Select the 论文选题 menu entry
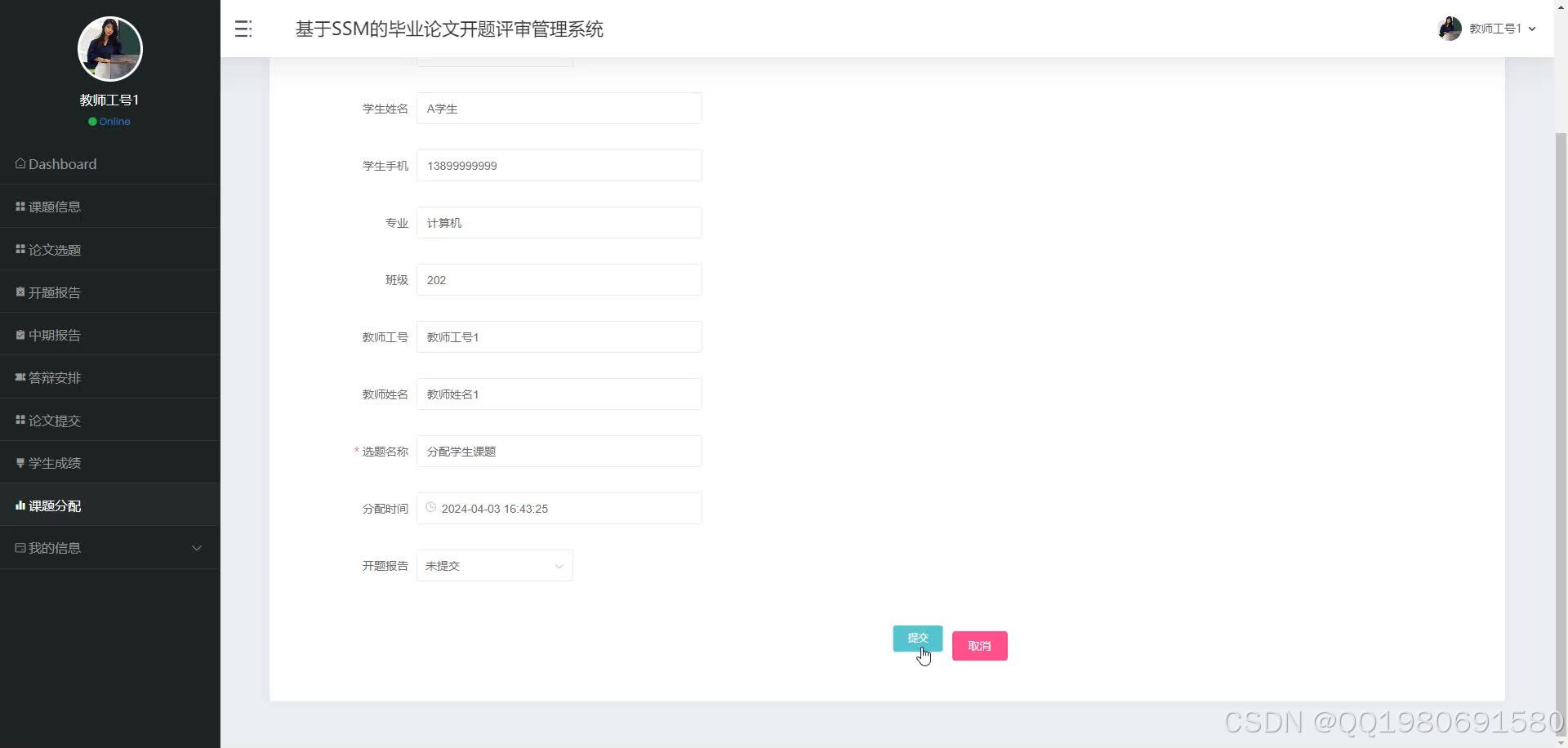The height and width of the screenshot is (748, 1568). pyautogui.click(x=55, y=249)
